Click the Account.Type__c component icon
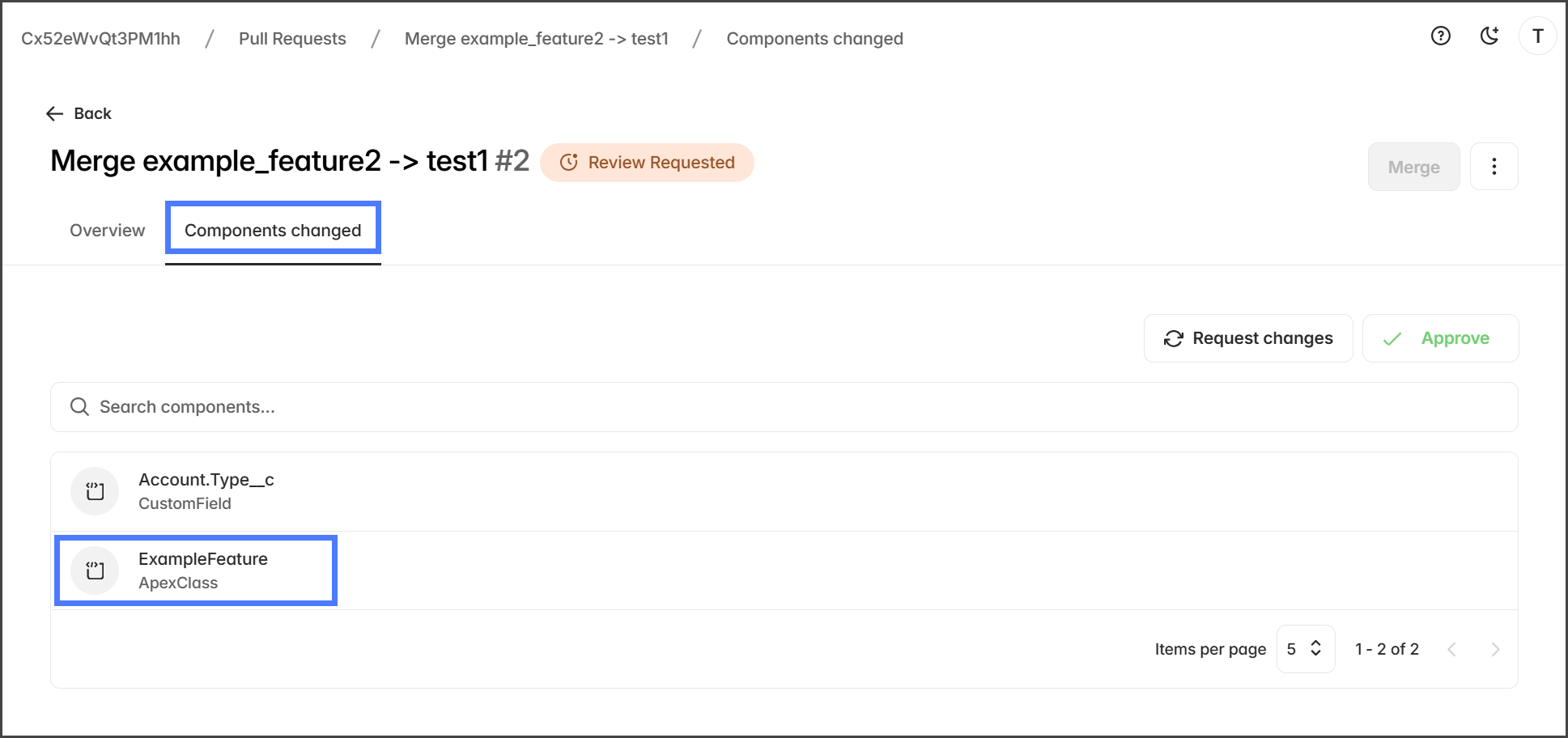The height and width of the screenshot is (738, 1568). 96,491
